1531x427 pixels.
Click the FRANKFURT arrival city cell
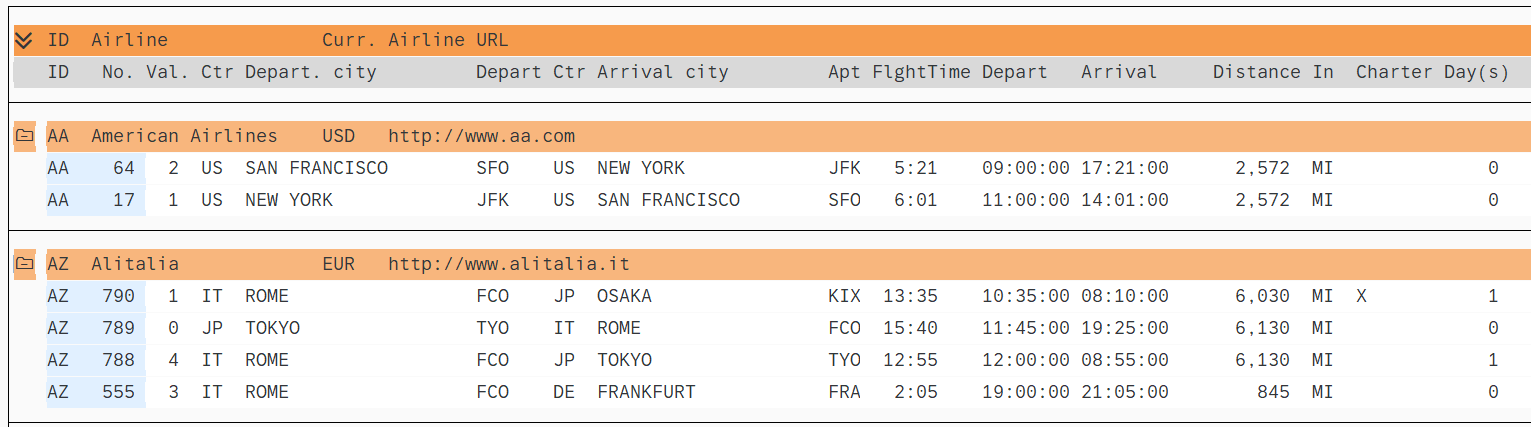[646, 392]
